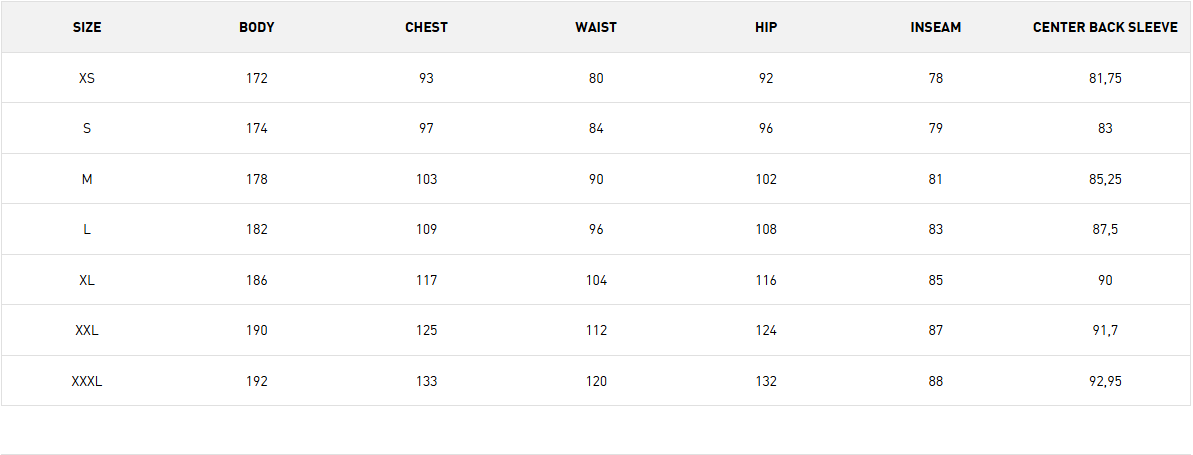Click the inseam value 88 cell
1193x455 pixels.
(936, 381)
